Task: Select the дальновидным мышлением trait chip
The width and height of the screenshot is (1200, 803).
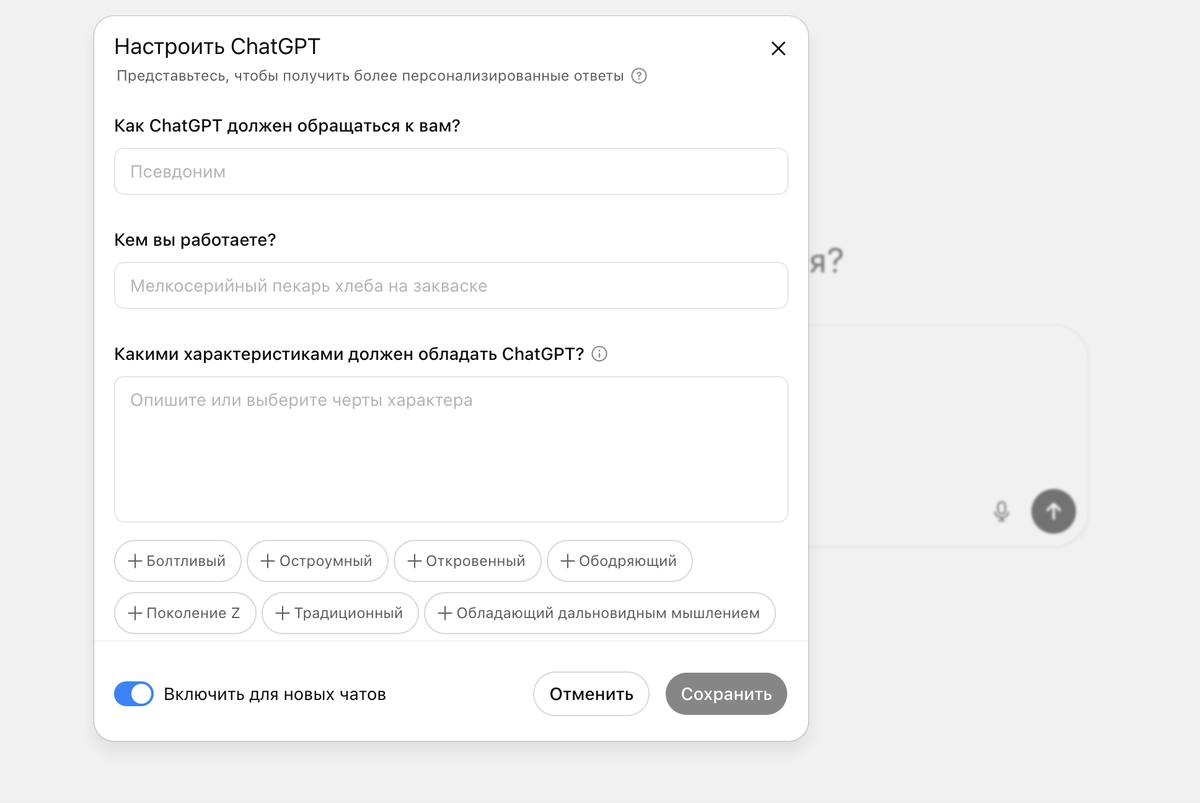Action: 599,613
